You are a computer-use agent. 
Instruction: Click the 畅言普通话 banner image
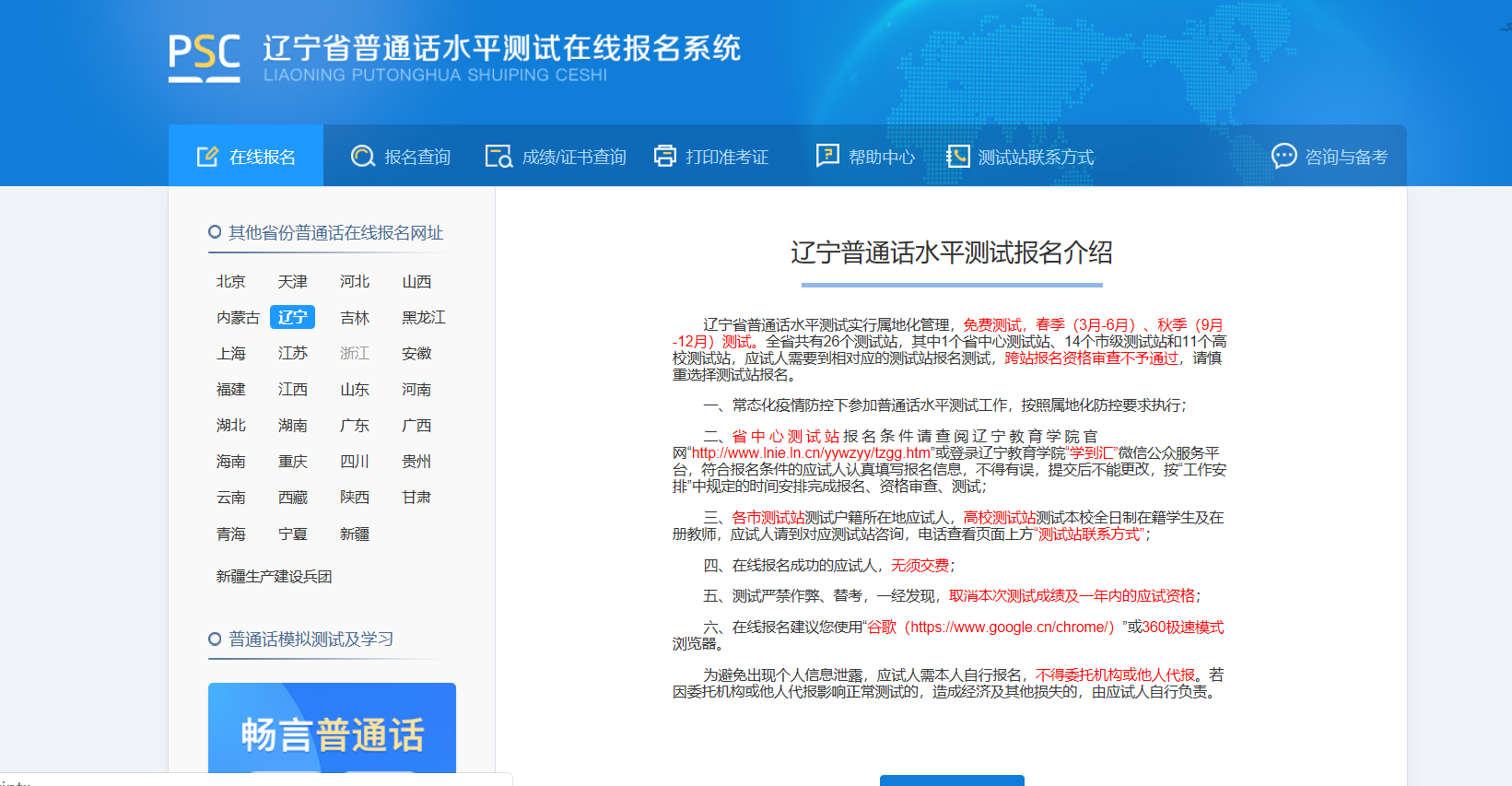coord(332,732)
